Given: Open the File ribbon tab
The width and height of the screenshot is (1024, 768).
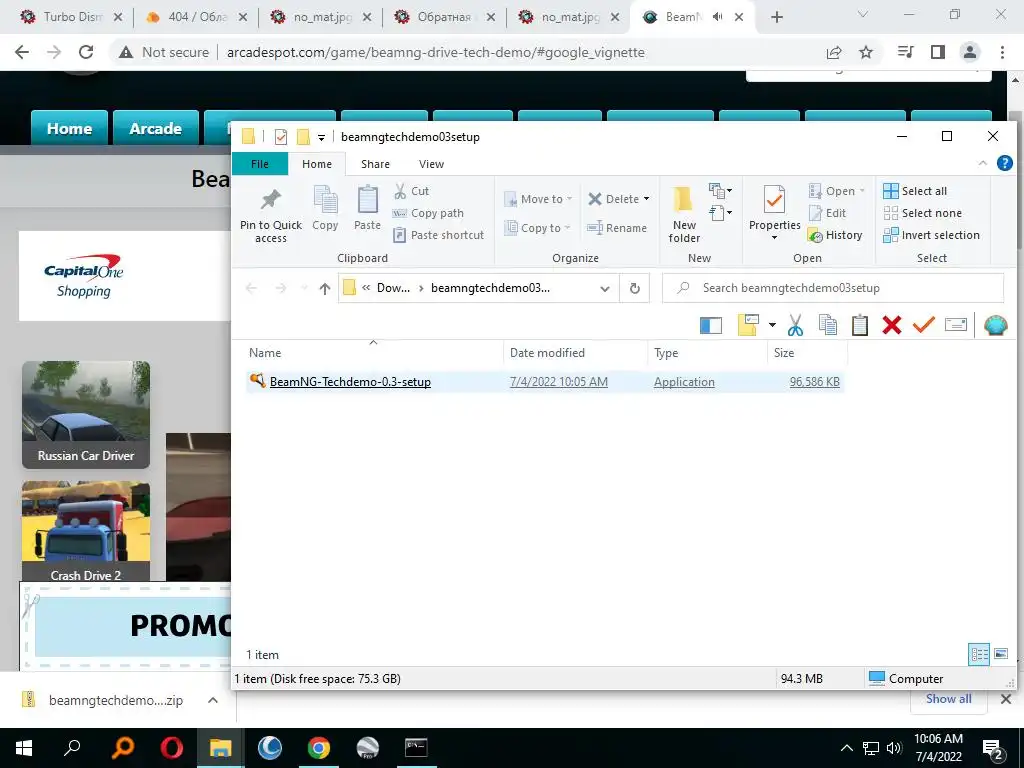Looking at the screenshot, I should (260, 164).
